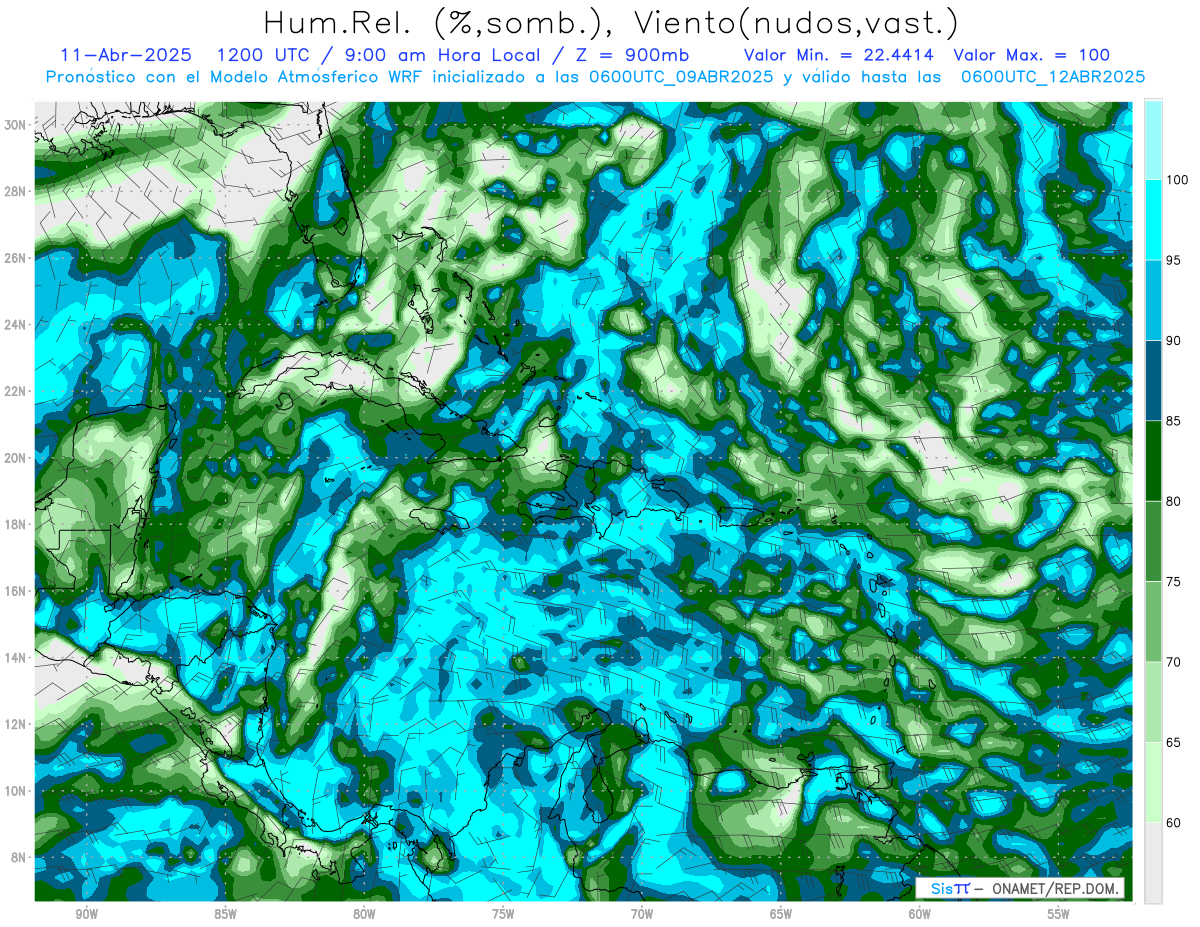Select the latitude label "22N"
The height and width of the screenshot is (927, 1200).
[15, 391]
